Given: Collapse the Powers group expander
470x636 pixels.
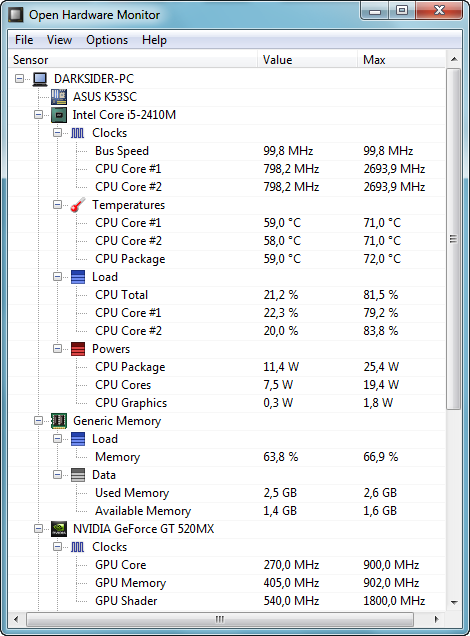Looking at the screenshot, I should 57,349.
